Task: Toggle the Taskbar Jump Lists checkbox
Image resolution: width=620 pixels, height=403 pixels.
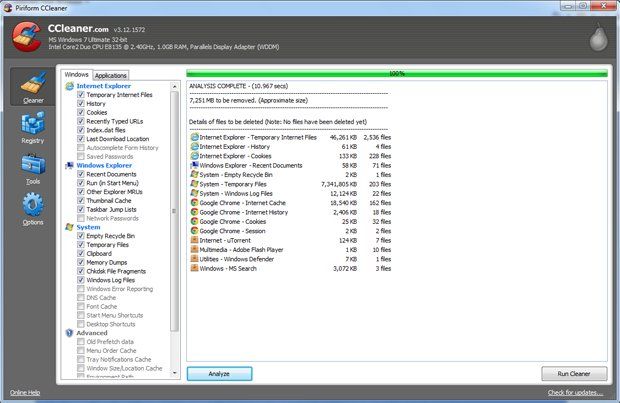Action: pyautogui.click(x=81, y=209)
